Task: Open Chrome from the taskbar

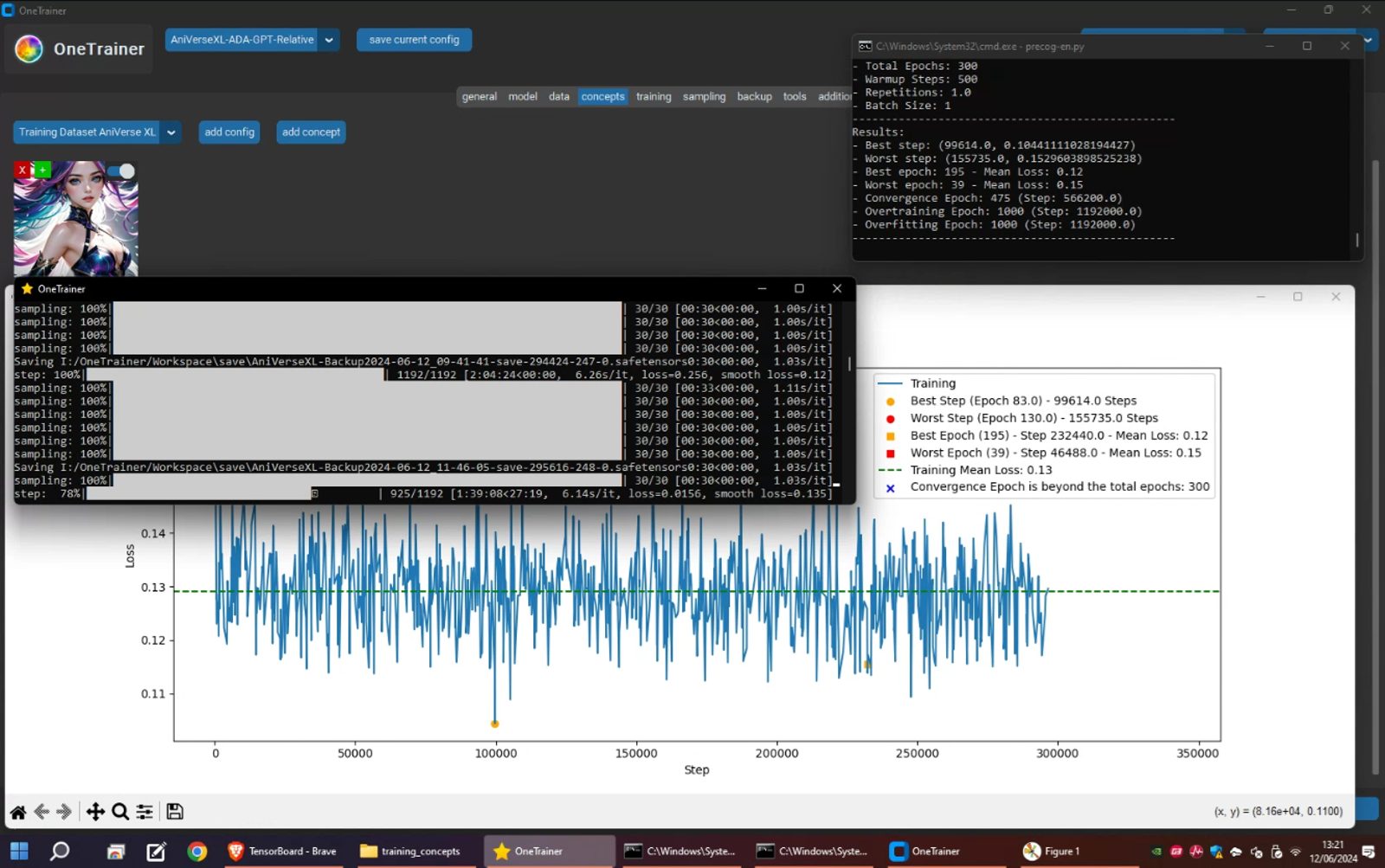Action: [197, 852]
